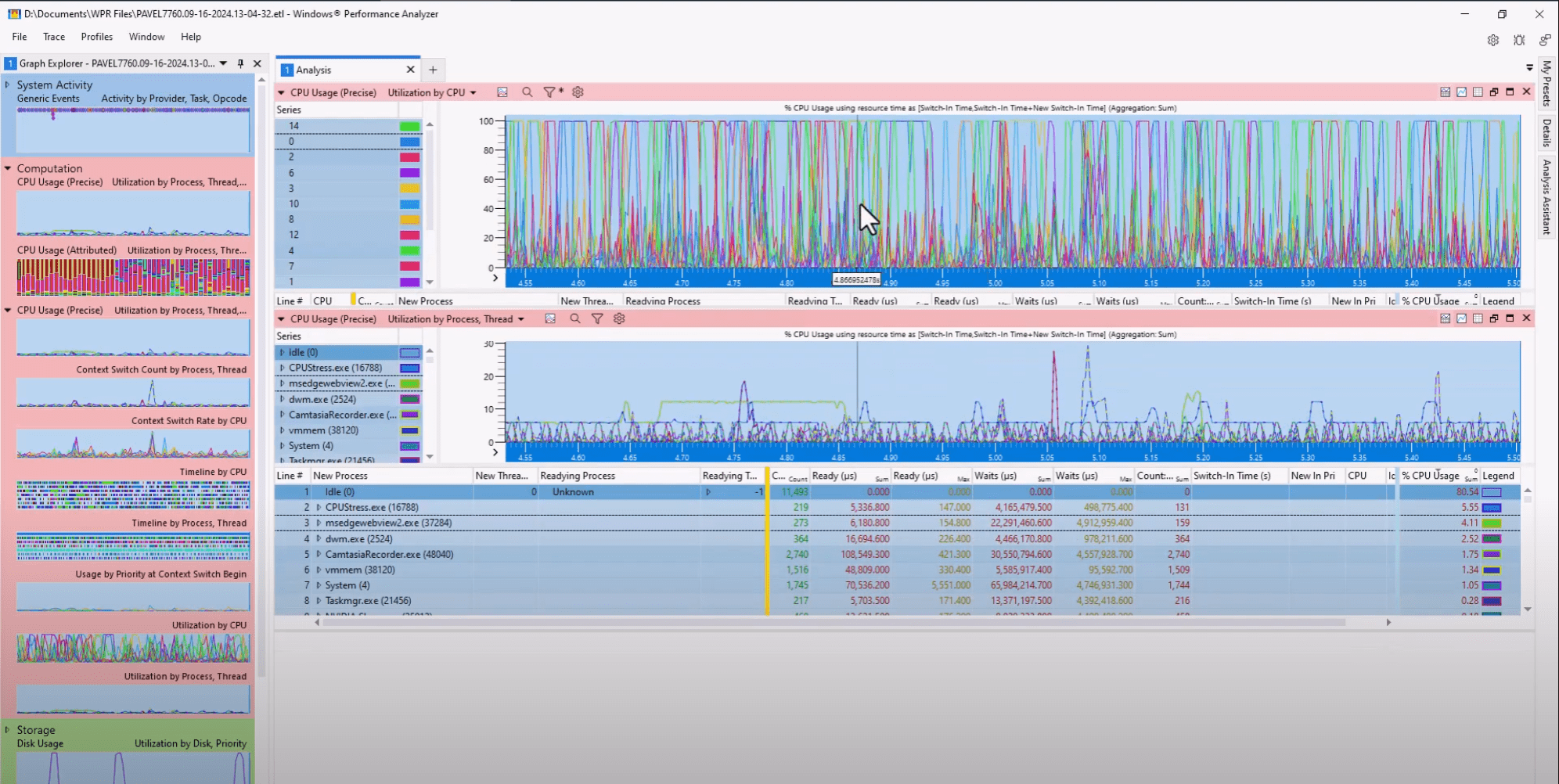Collapse the top CPU Usage (Precise) panel
This screenshot has height=784, width=1559.
point(282,92)
